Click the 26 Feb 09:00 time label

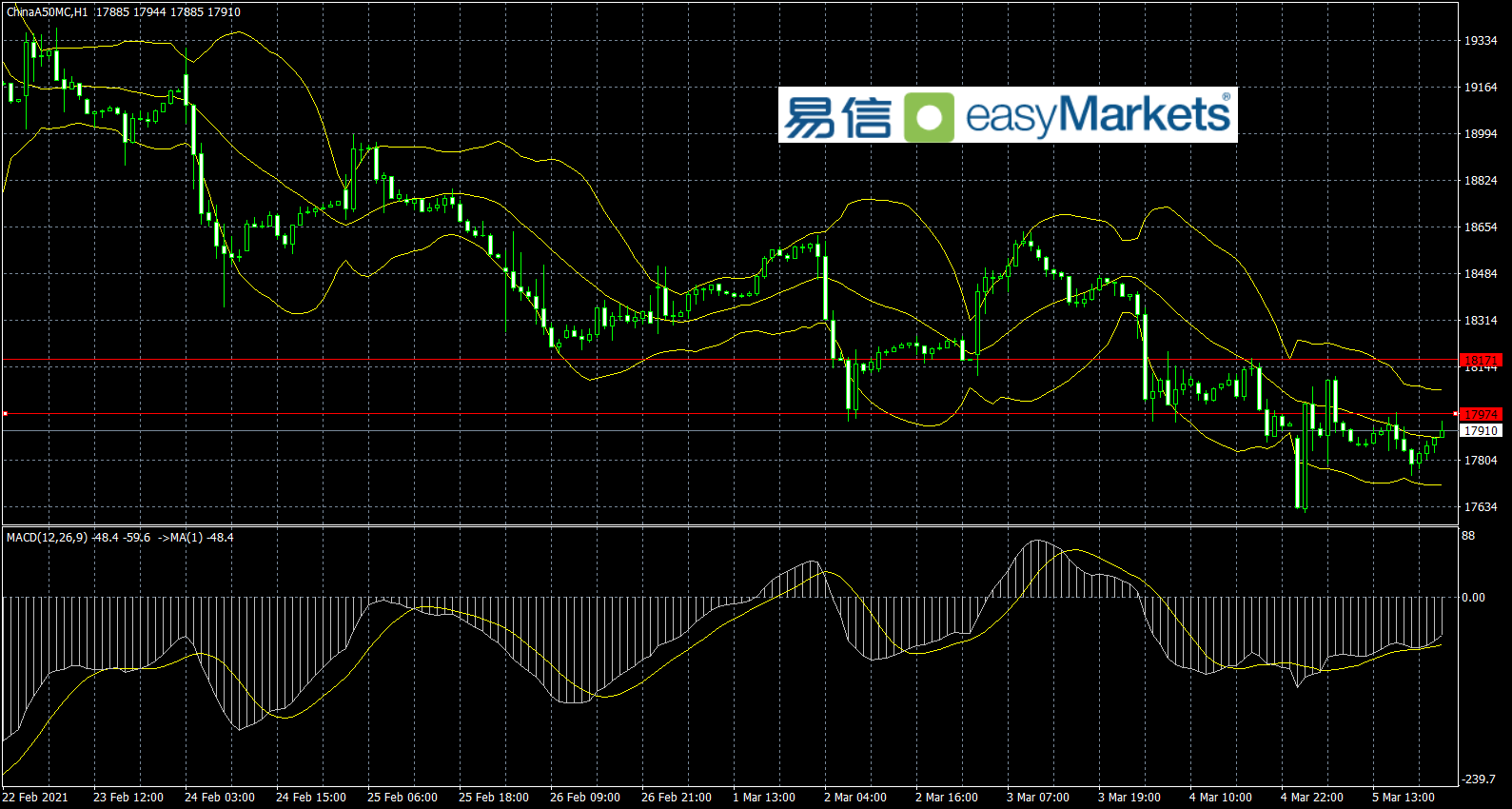click(x=585, y=798)
